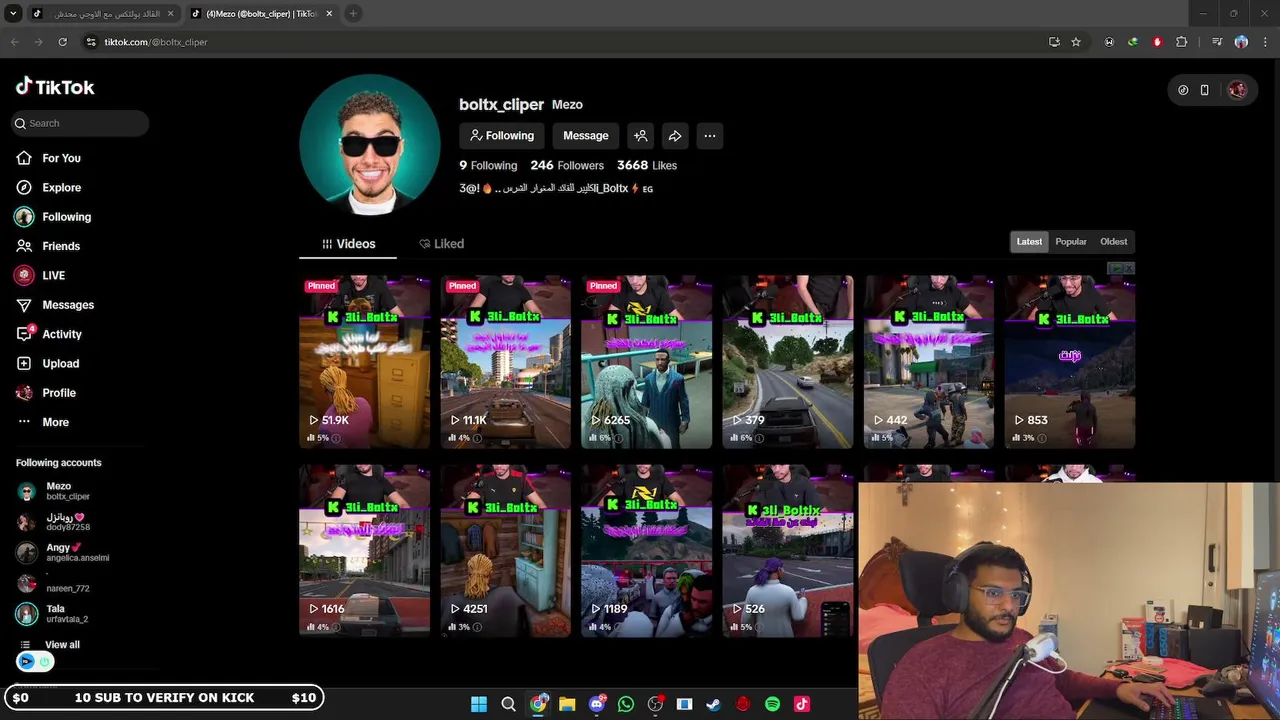
Task: Sort videos by Oldest
Action: click(1114, 242)
